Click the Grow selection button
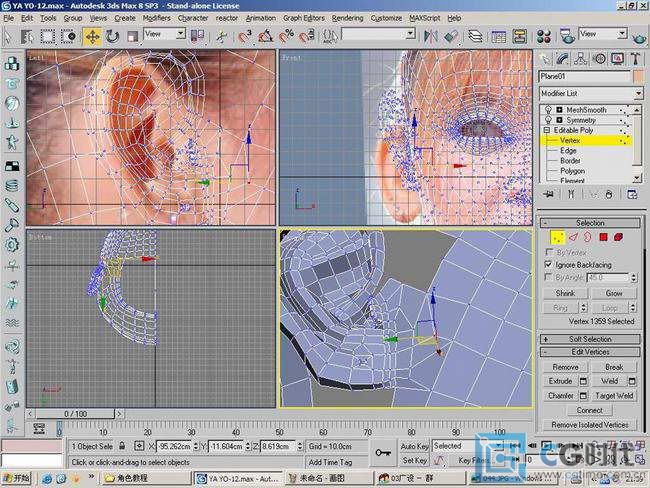Viewport: 650px width, 488px height. pos(614,293)
